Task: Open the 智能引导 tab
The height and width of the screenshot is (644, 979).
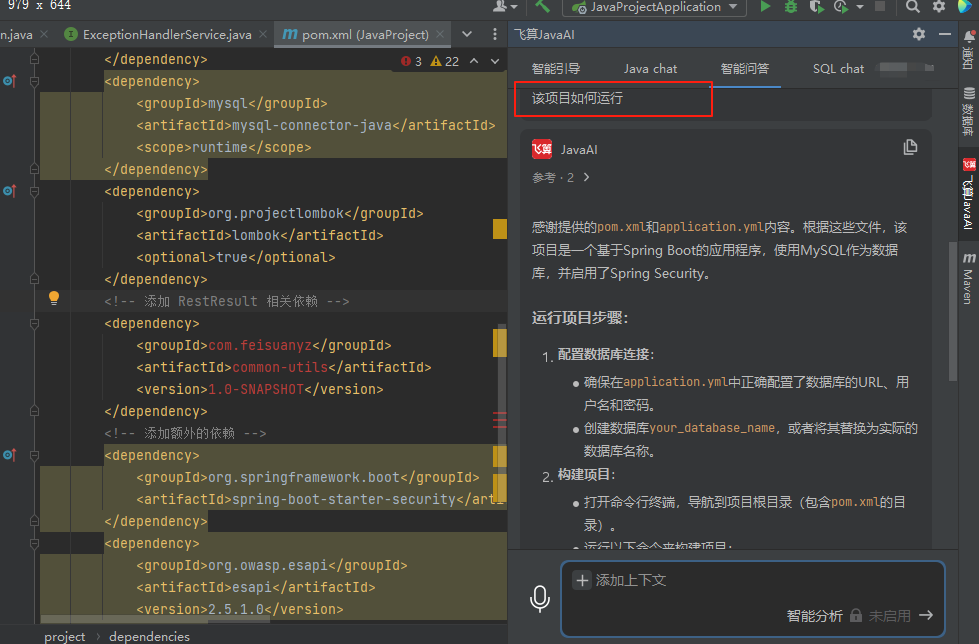Action: (556, 69)
